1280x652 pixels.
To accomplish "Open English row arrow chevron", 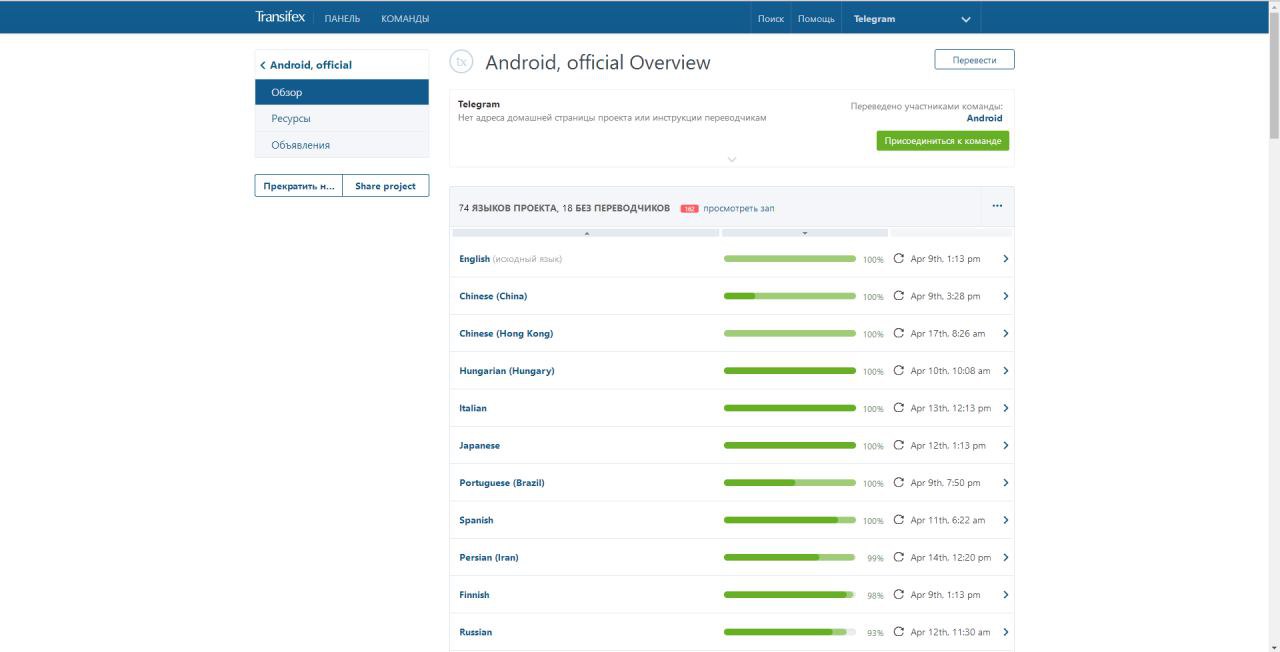I will pyautogui.click(x=1005, y=259).
